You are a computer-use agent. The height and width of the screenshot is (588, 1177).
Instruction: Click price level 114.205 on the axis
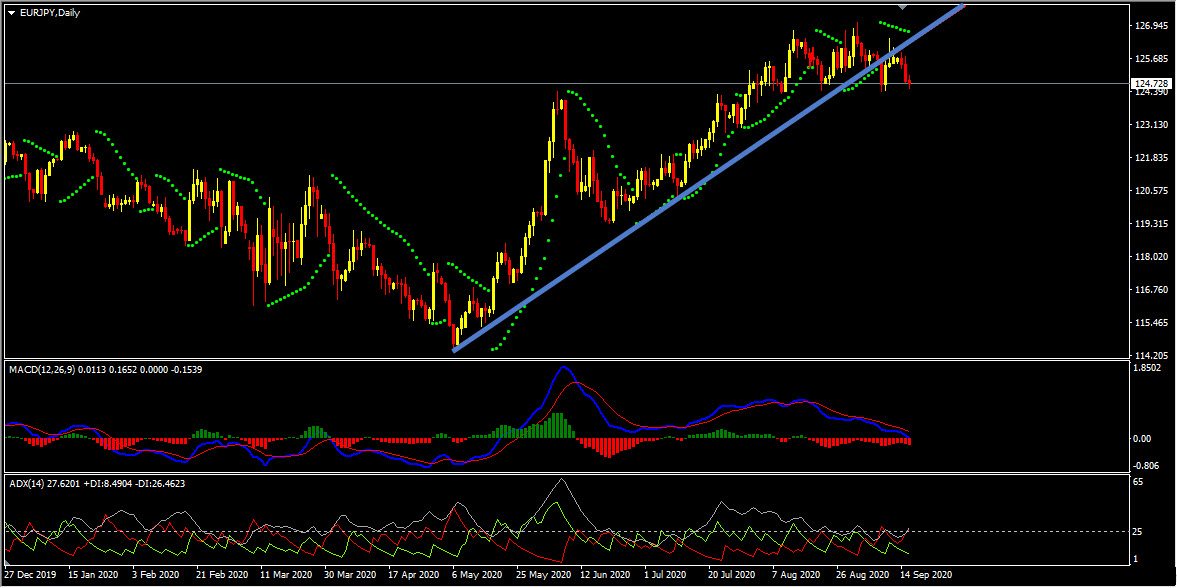(1151, 355)
